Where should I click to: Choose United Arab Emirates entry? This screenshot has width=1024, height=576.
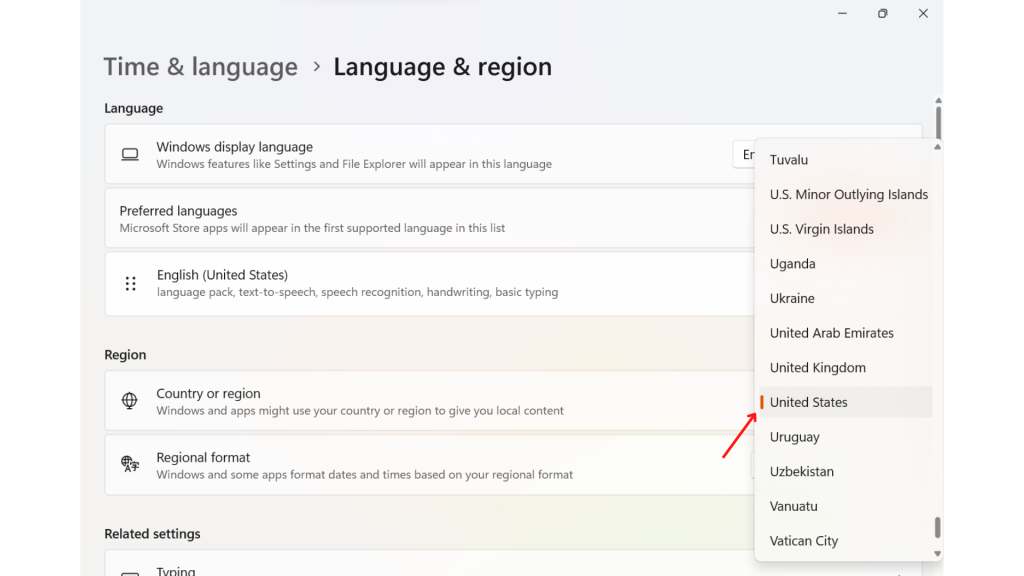point(846,333)
